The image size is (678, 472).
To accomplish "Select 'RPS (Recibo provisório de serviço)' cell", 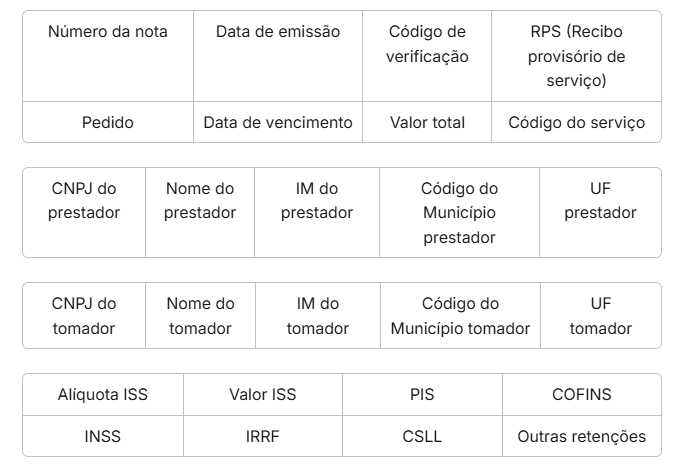I will (x=576, y=56).
